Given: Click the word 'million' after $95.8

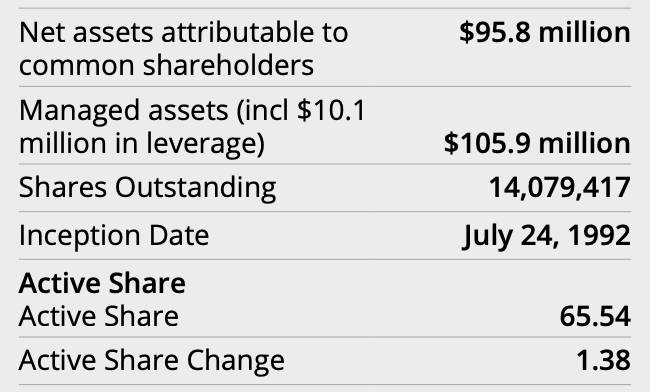Looking at the screenshot, I should pyautogui.click(x=584, y=32).
